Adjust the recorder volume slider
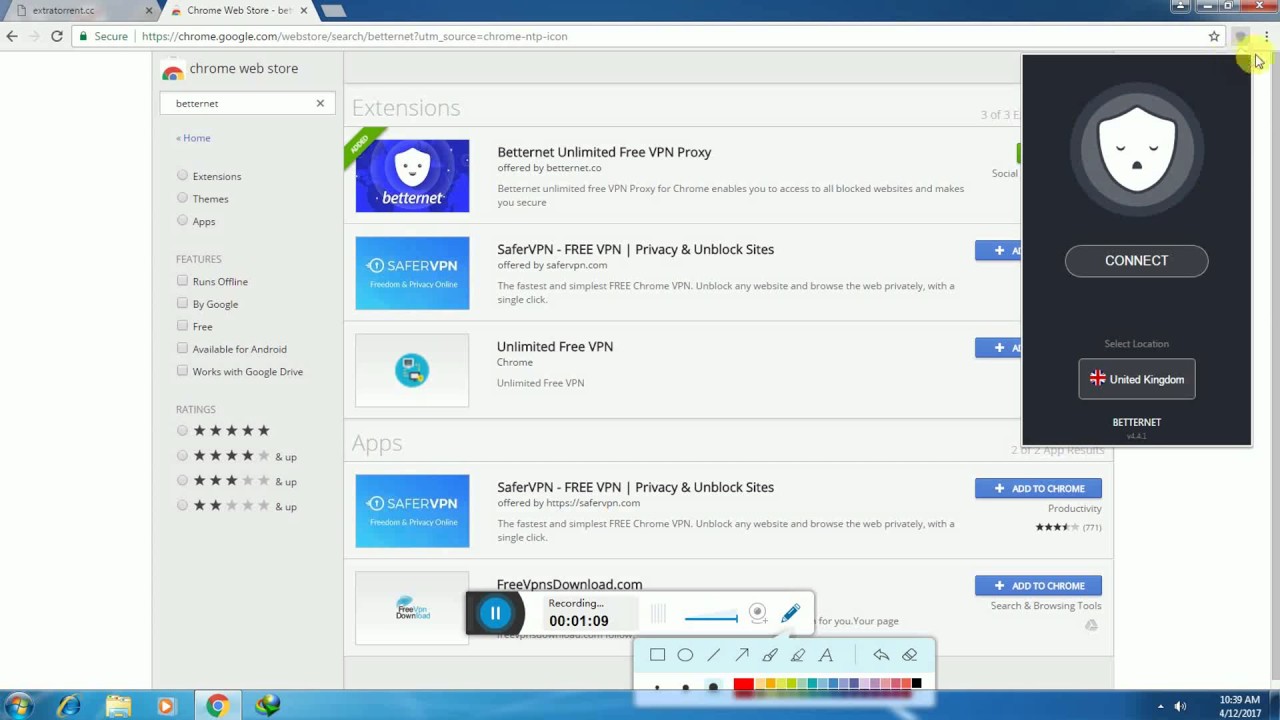1280x720 pixels. point(711,617)
